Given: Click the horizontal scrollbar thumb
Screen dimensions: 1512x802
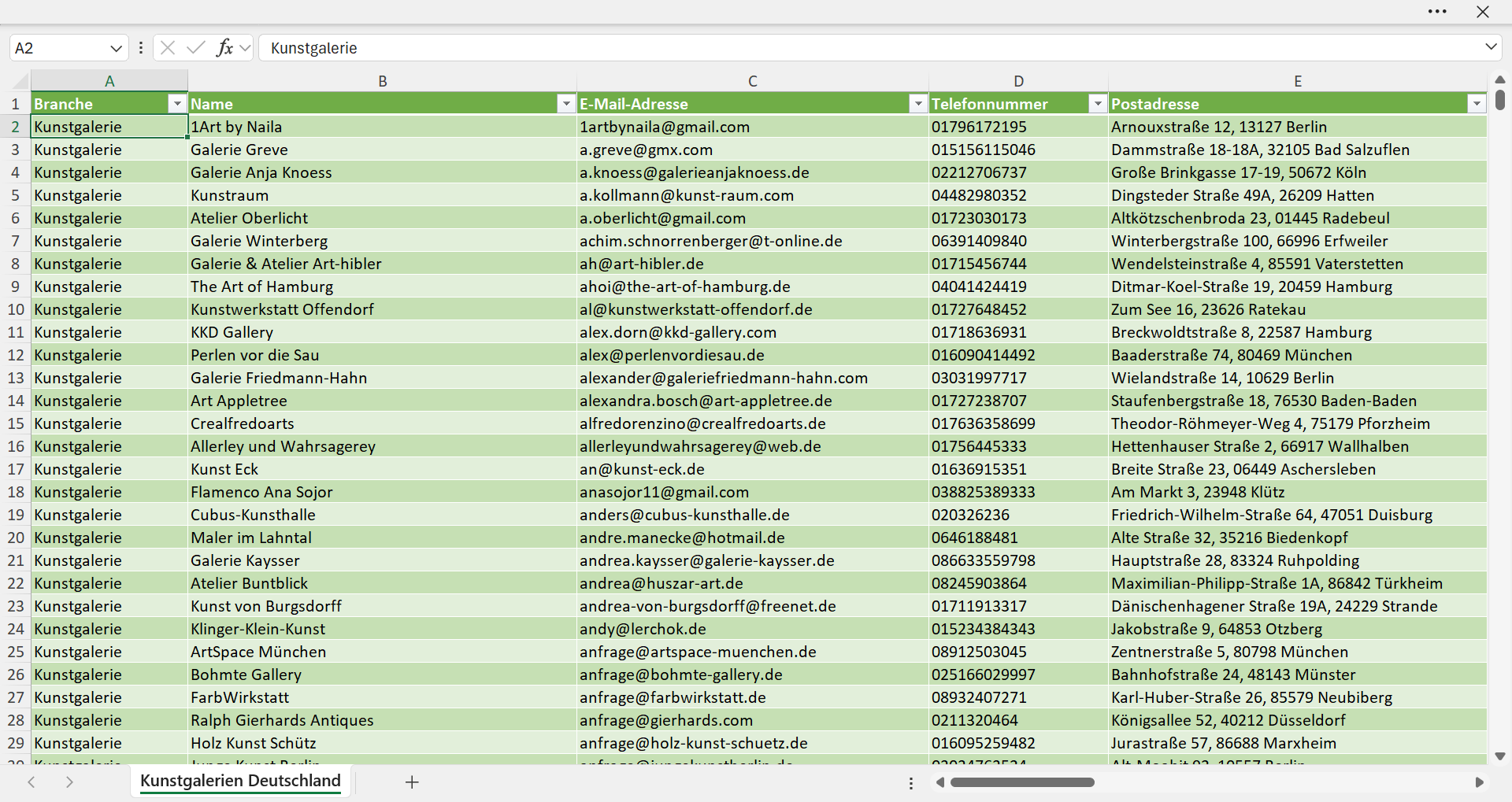Looking at the screenshot, I should click(x=1022, y=782).
